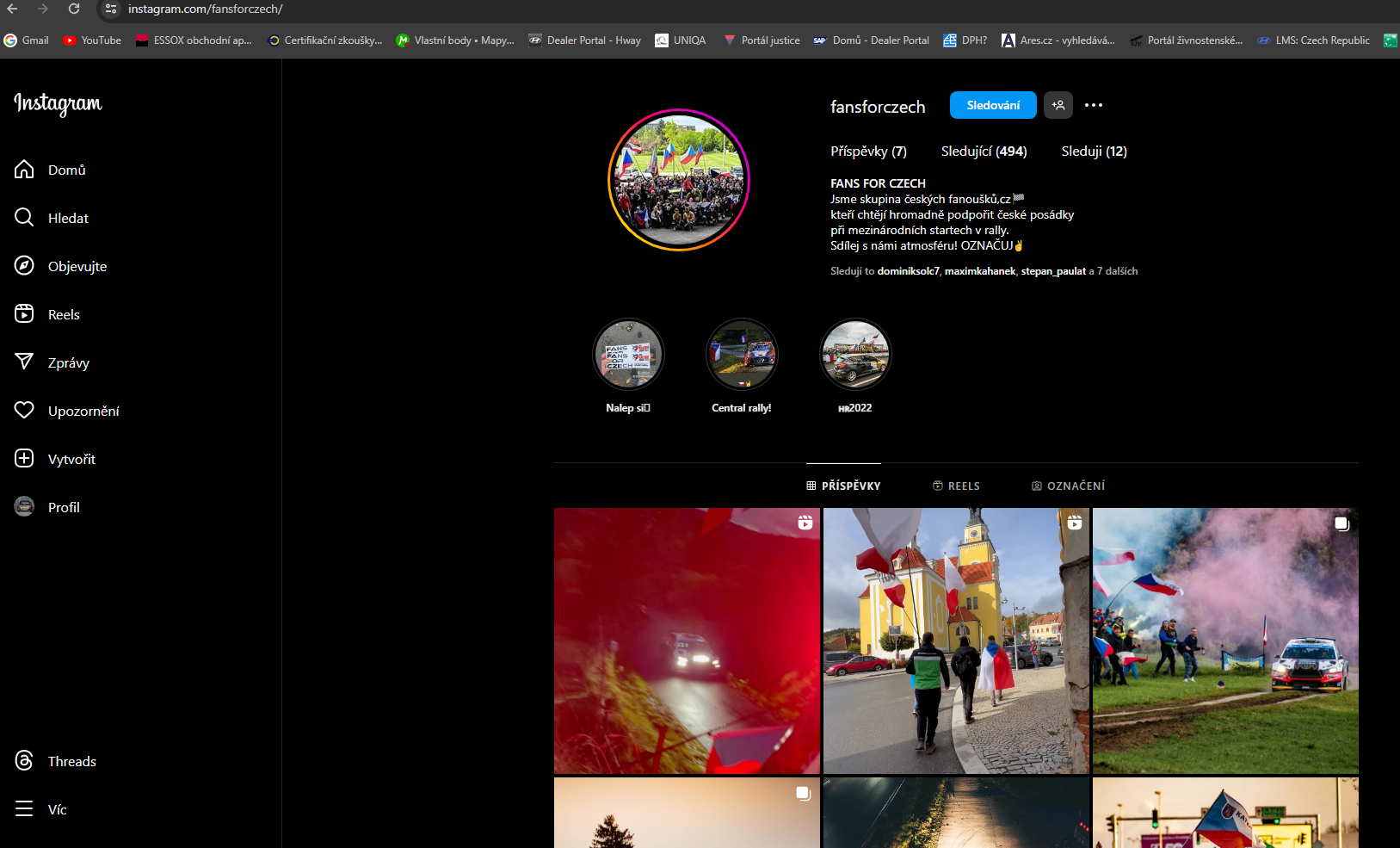Select the PŘÍSPĚVKY tab

843,486
